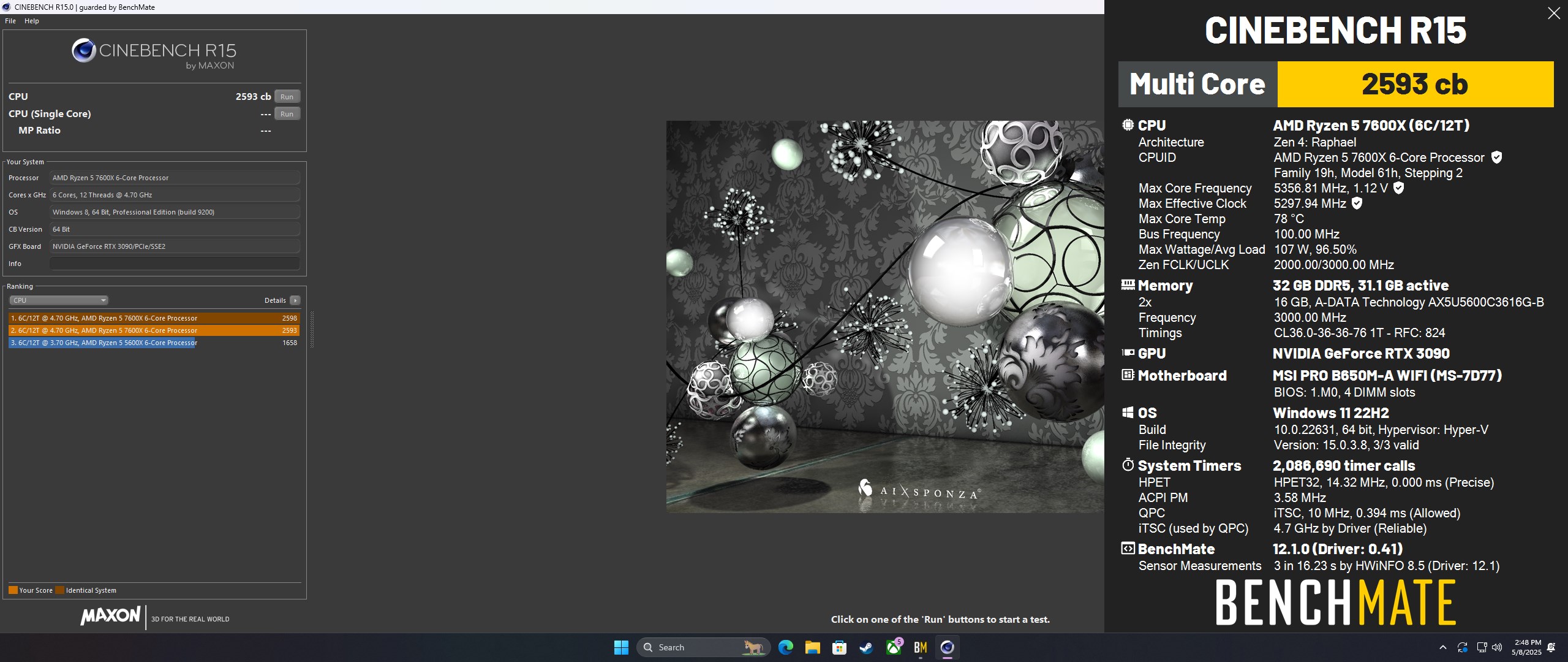Click shield icon next to Max Effective Clock
Image resolution: width=1568 pixels, height=662 pixels.
coord(1357,204)
